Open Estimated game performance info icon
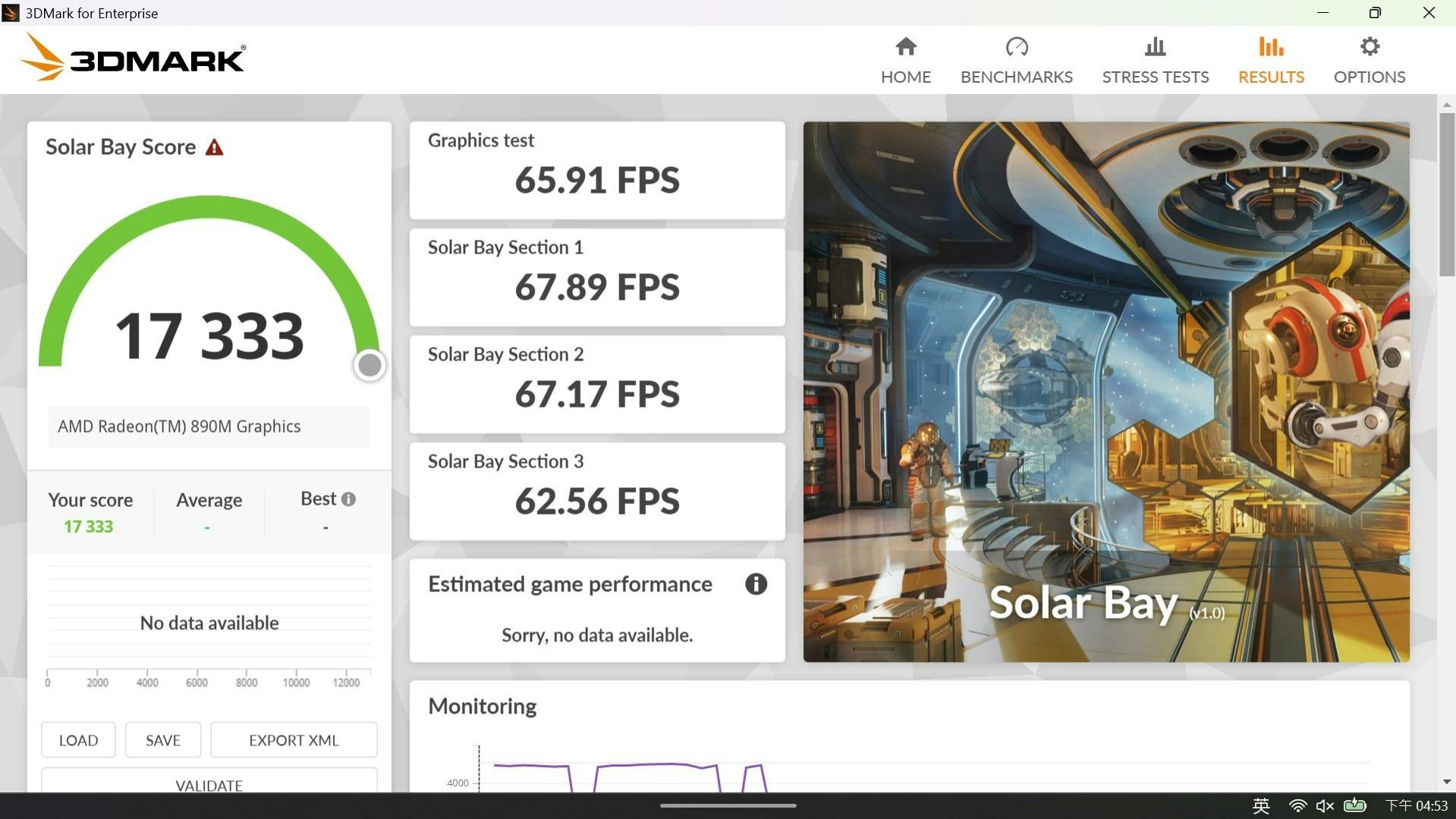This screenshot has width=1456, height=819. [755, 584]
